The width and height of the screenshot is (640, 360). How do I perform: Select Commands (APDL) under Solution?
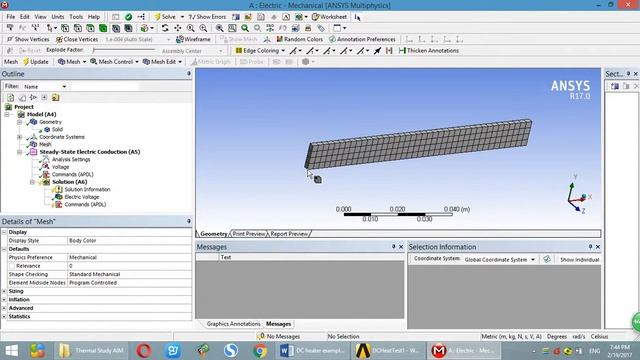coord(85,204)
